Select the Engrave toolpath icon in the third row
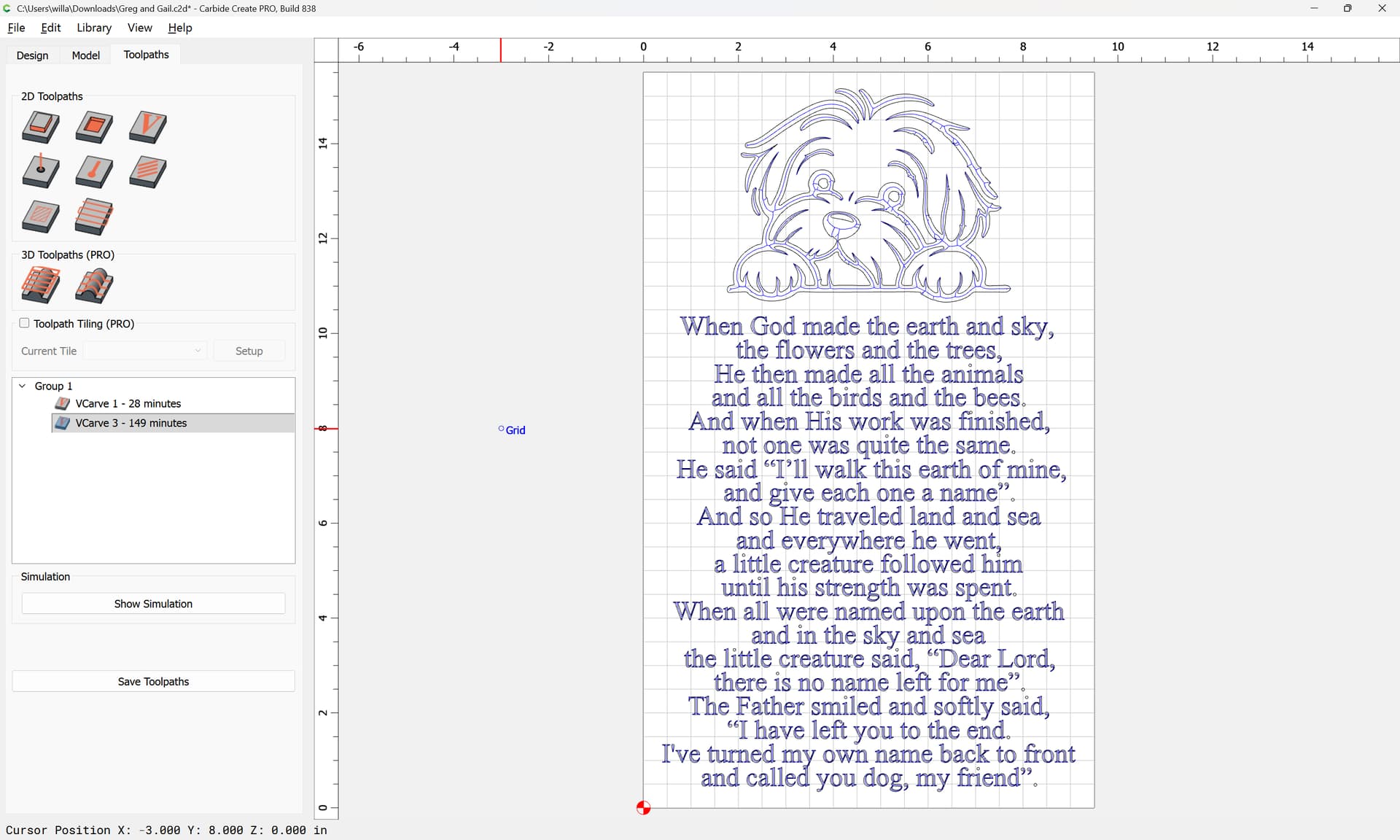Viewport: 1400px width, 840px height. click(94, 217)
